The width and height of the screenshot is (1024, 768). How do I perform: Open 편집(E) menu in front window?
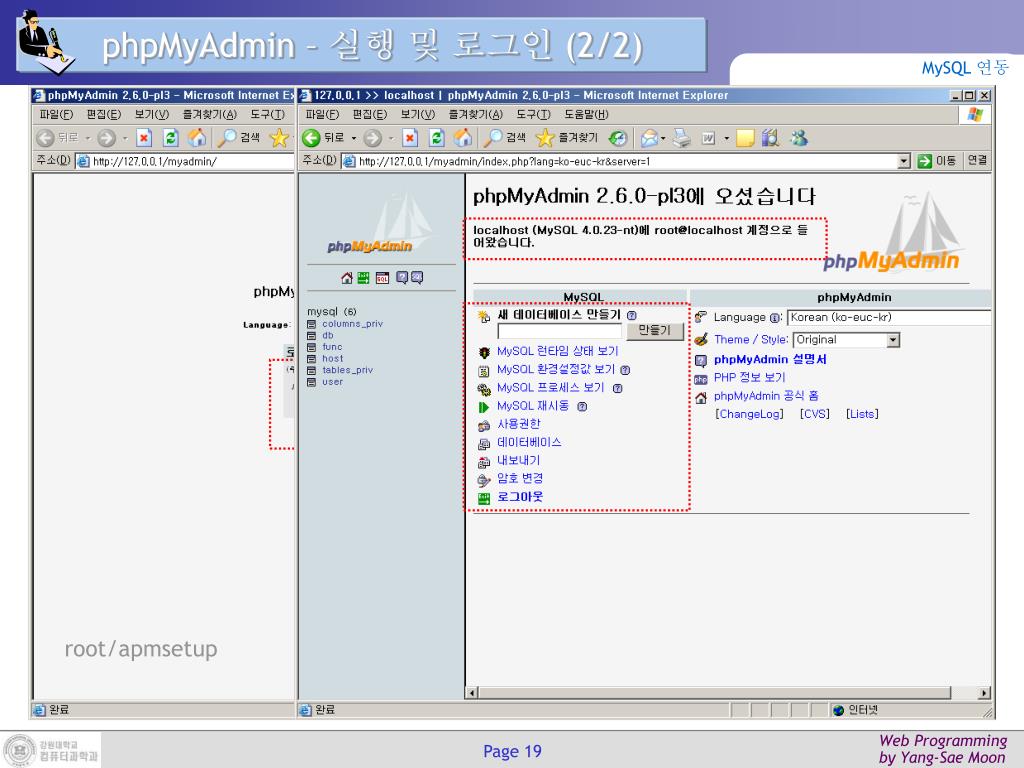[x=370, y=114]
